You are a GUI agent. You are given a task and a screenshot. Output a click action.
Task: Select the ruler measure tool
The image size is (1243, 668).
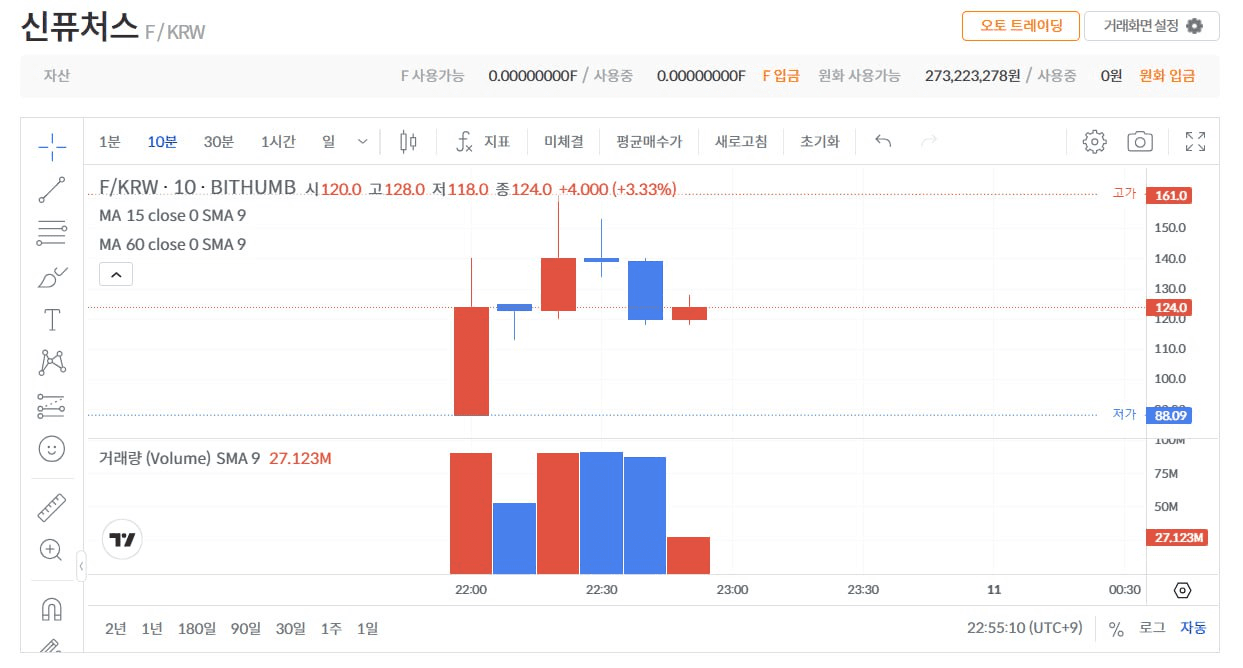(x=52, y=508)
